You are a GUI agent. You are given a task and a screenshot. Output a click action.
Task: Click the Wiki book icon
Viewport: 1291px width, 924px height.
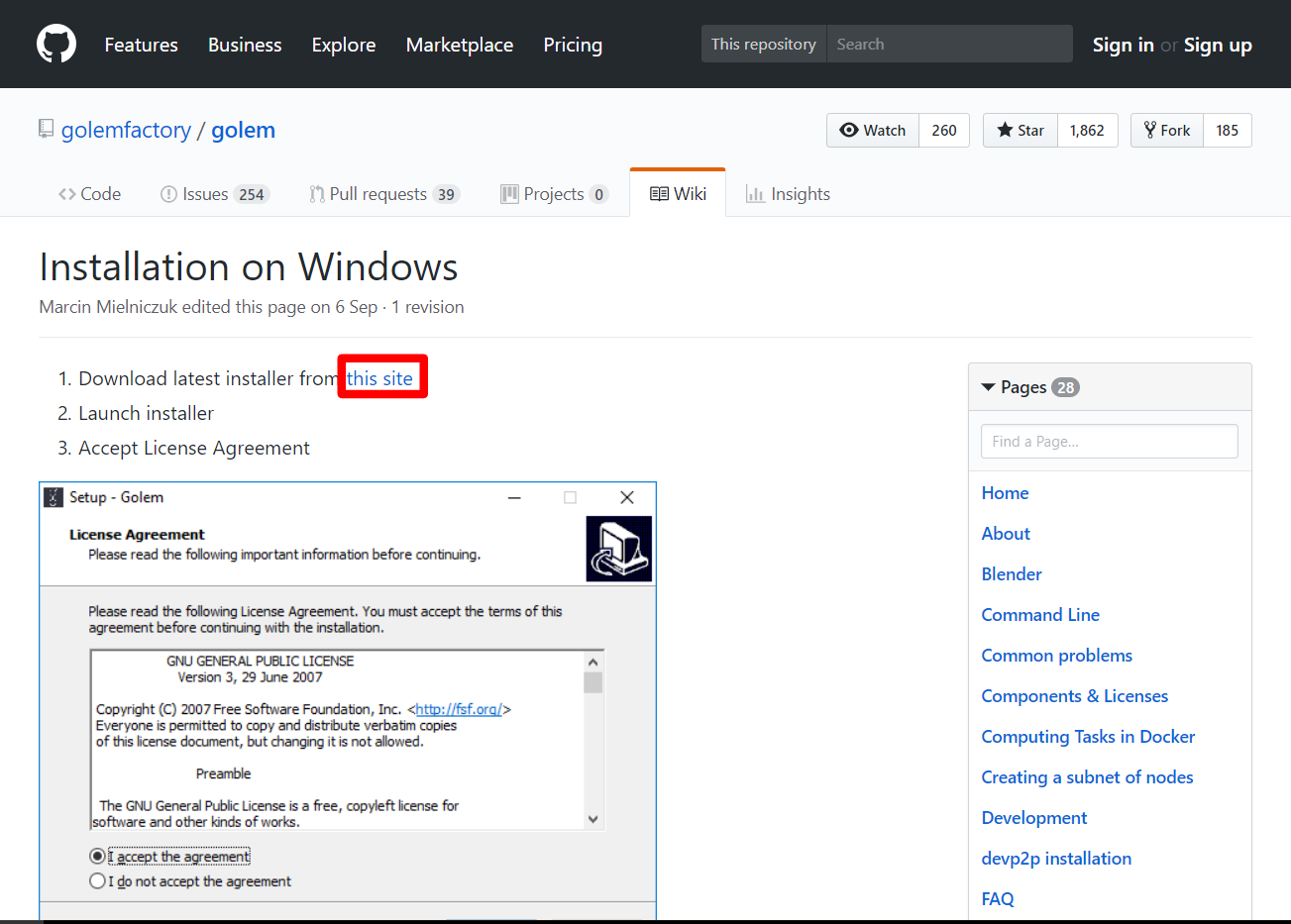[x=659, y=194]
